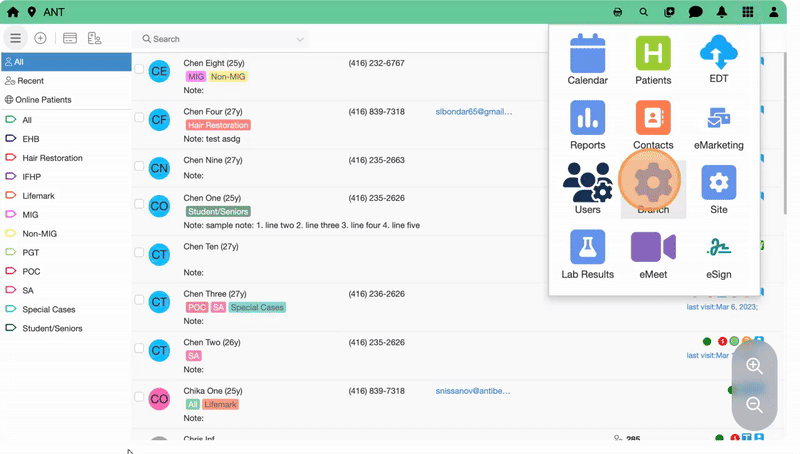Screen dimensions: 800x454
Task: Toggle the hamburger sidebar menu
Action: (15, 38)
